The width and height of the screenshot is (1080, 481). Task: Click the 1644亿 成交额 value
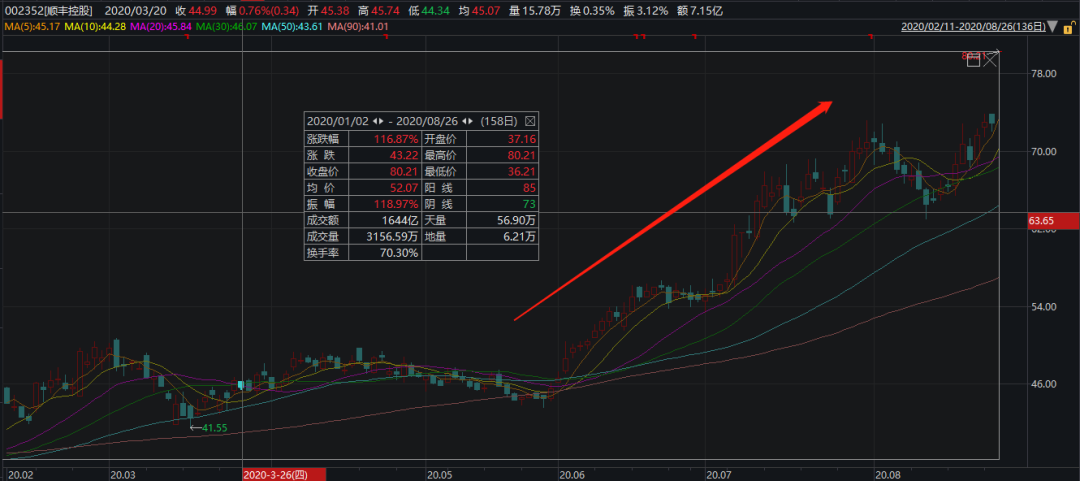(400, 221)
